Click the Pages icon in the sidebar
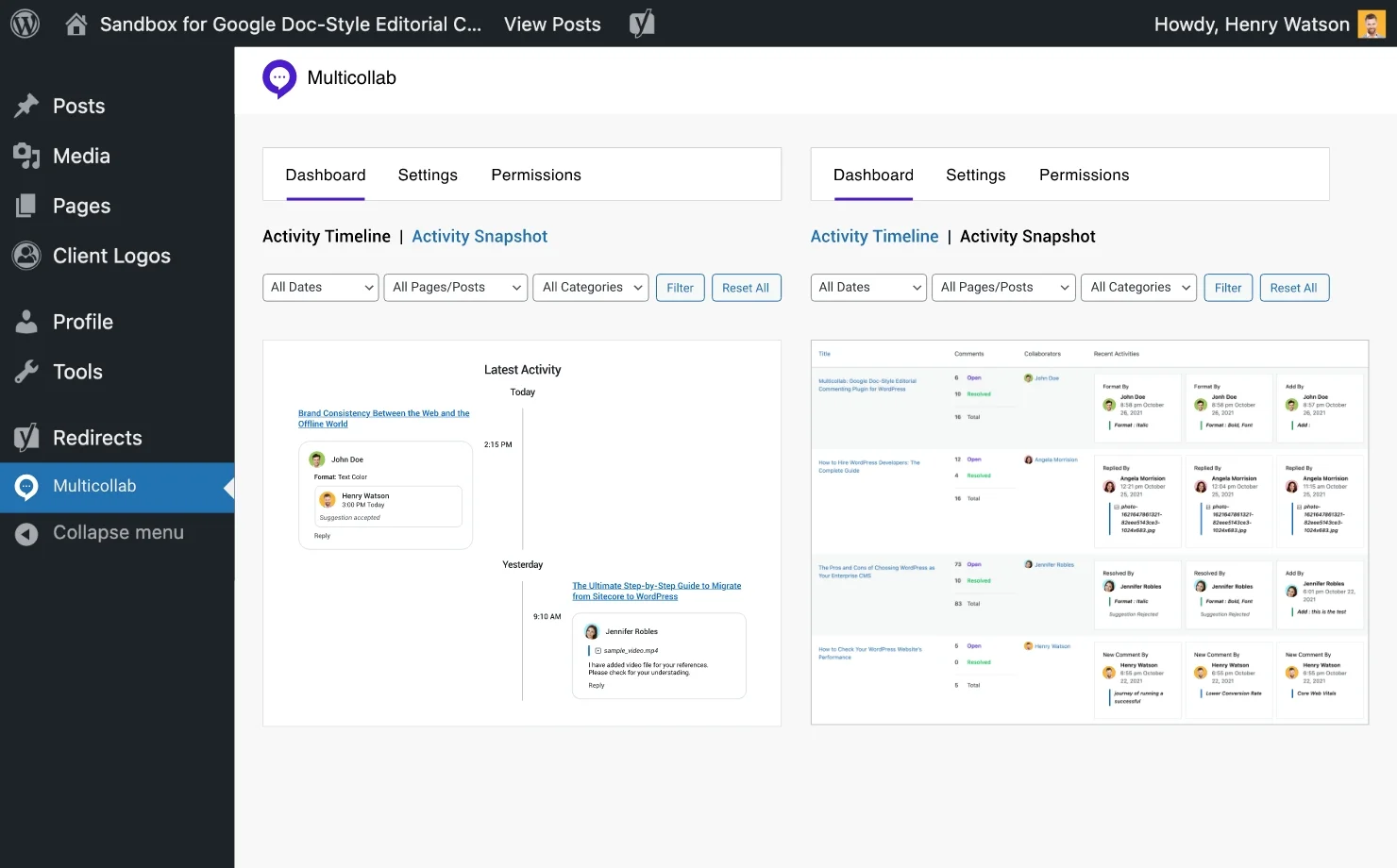Image resolution: width=1397 pixels, height=868 pixels. click(x=26, y=206)
